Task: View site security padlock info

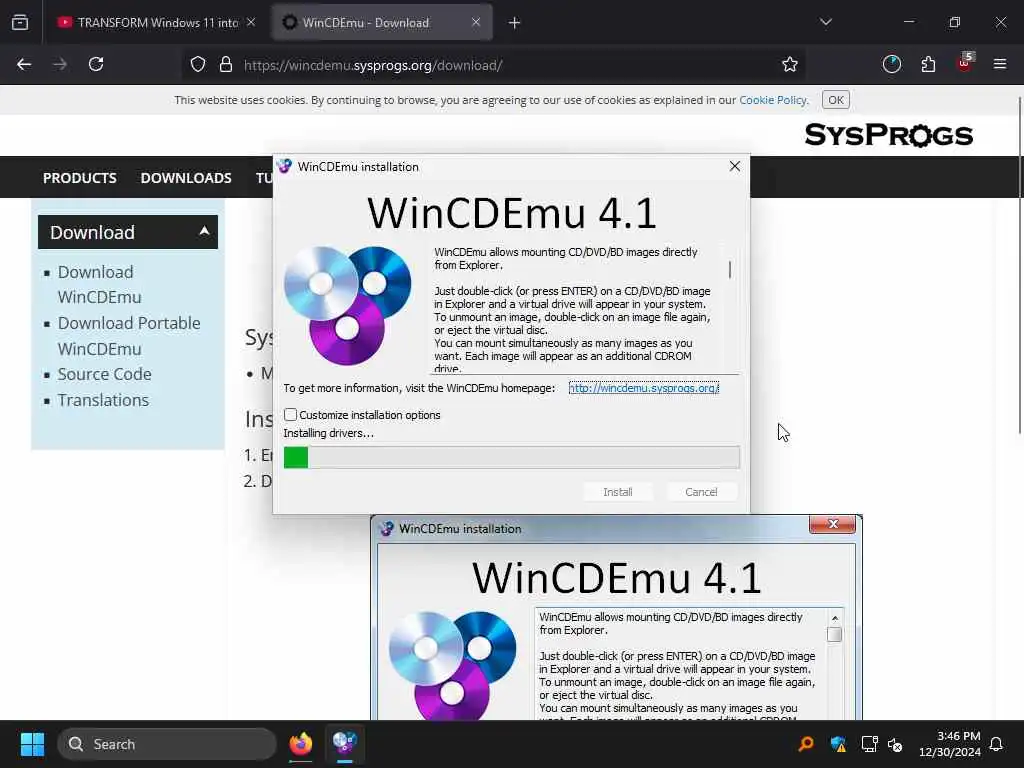Action: [x=226, y=65]
